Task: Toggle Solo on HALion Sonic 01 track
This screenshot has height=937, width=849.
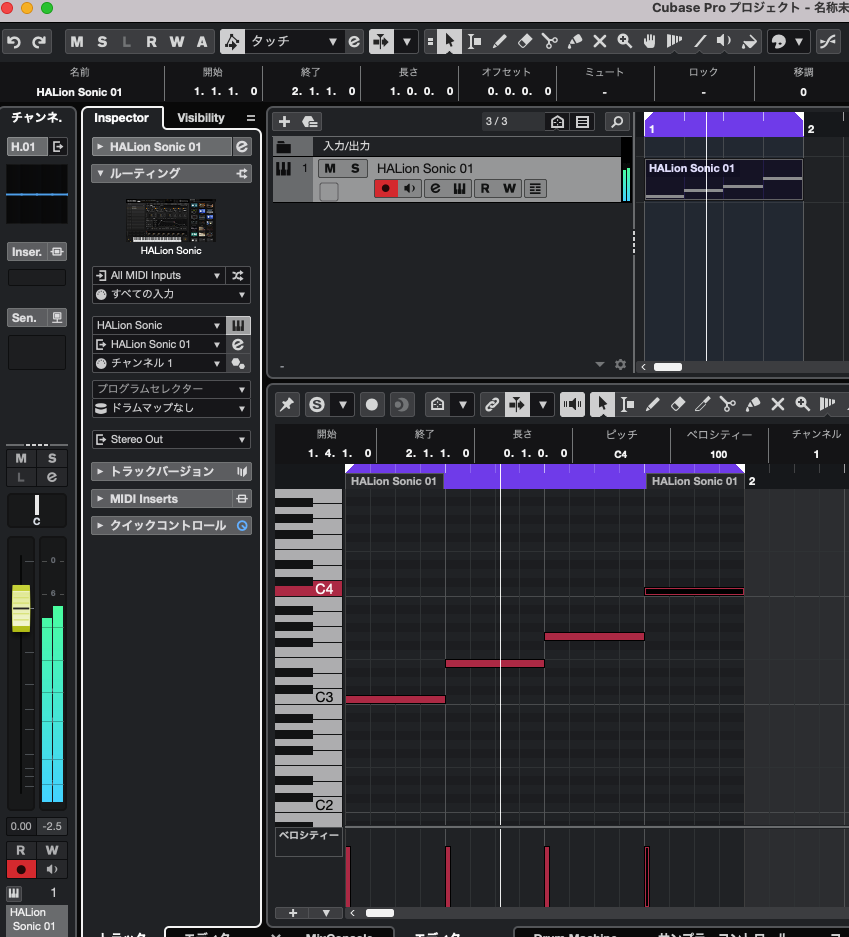Action: point(355,169)
